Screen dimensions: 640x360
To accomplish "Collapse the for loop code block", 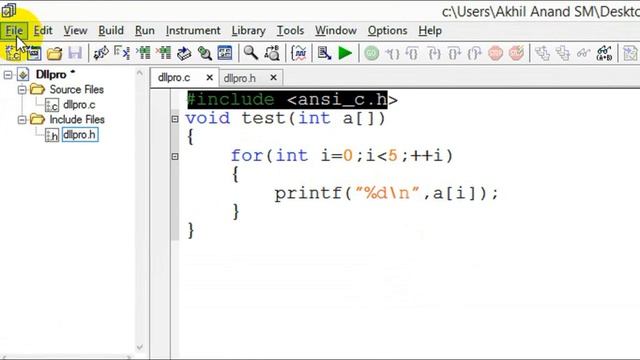I will pos(175,157).
